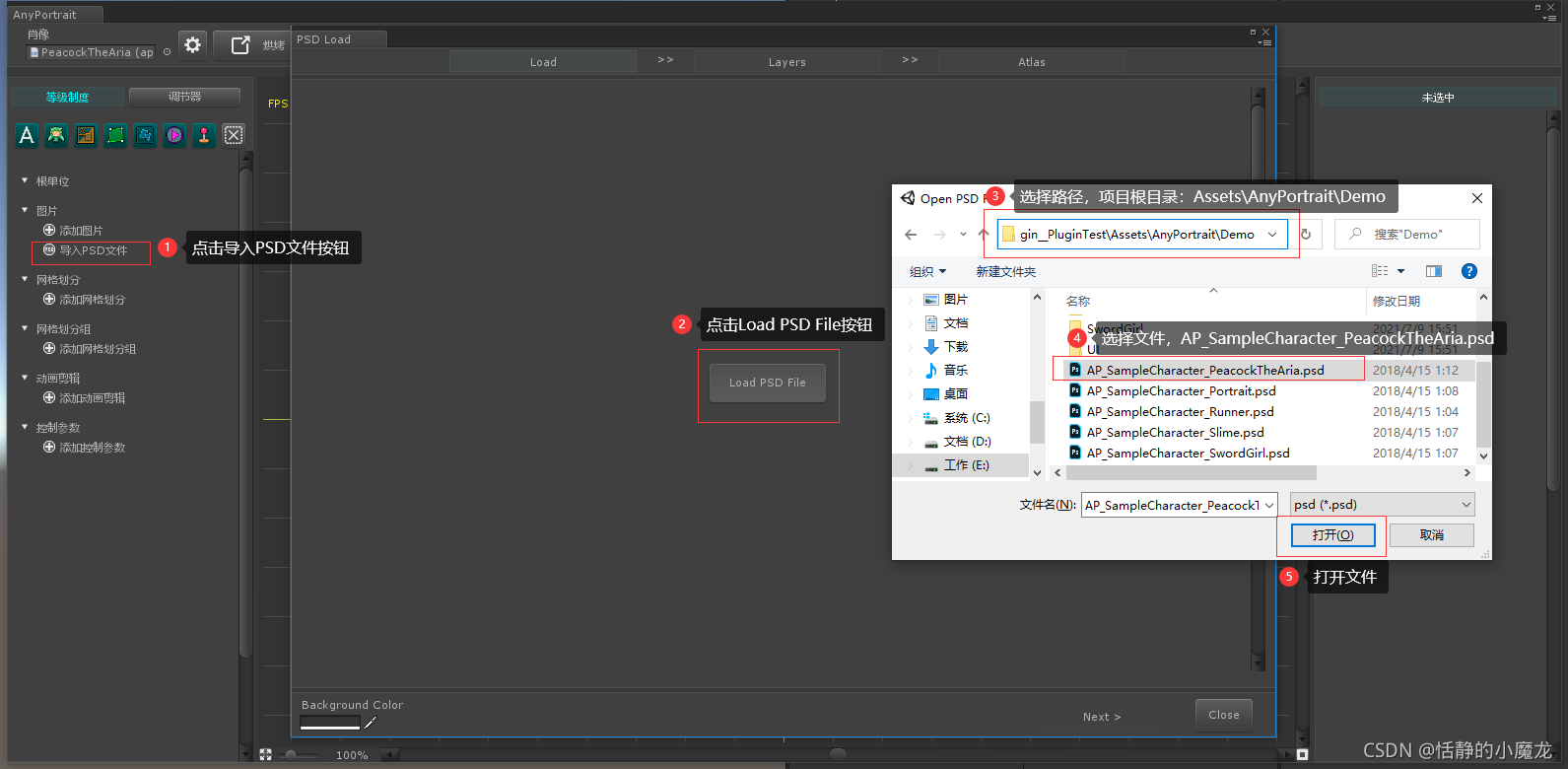
Task: Open the recent locations dropdown arrow
Action: [963, 235]
